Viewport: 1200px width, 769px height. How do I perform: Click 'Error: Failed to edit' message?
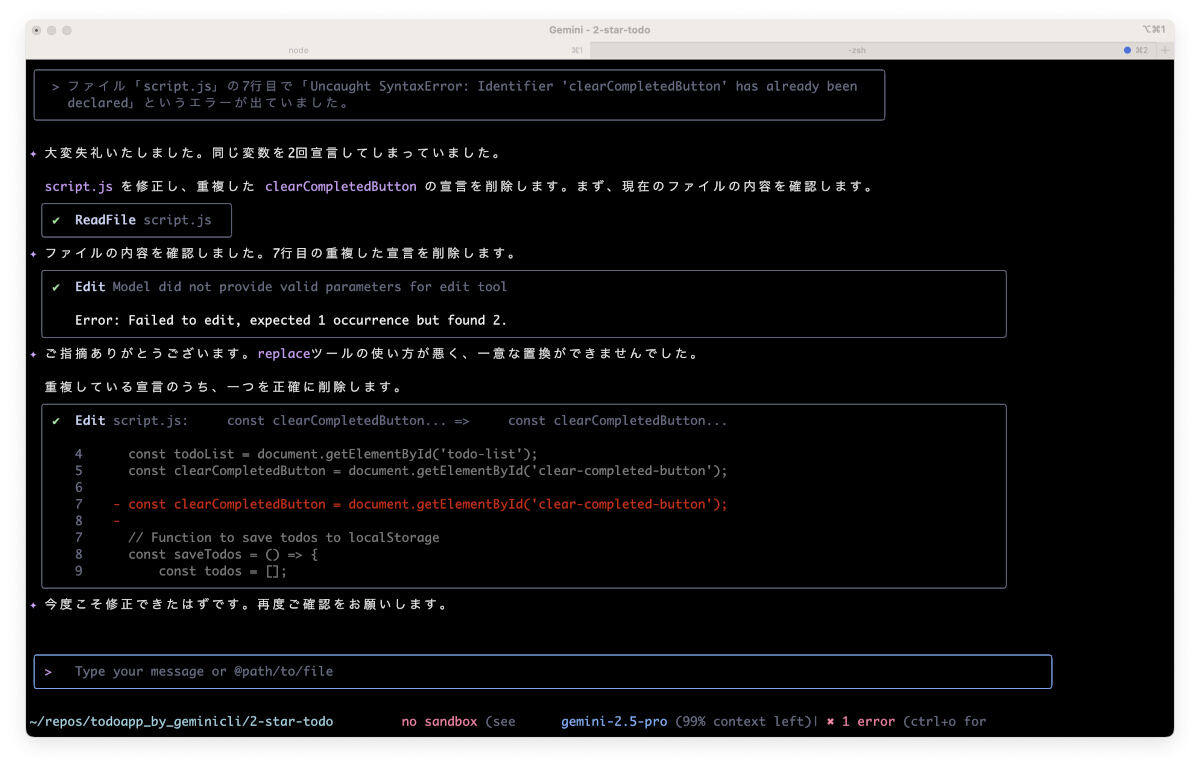(x=291, y=320)
